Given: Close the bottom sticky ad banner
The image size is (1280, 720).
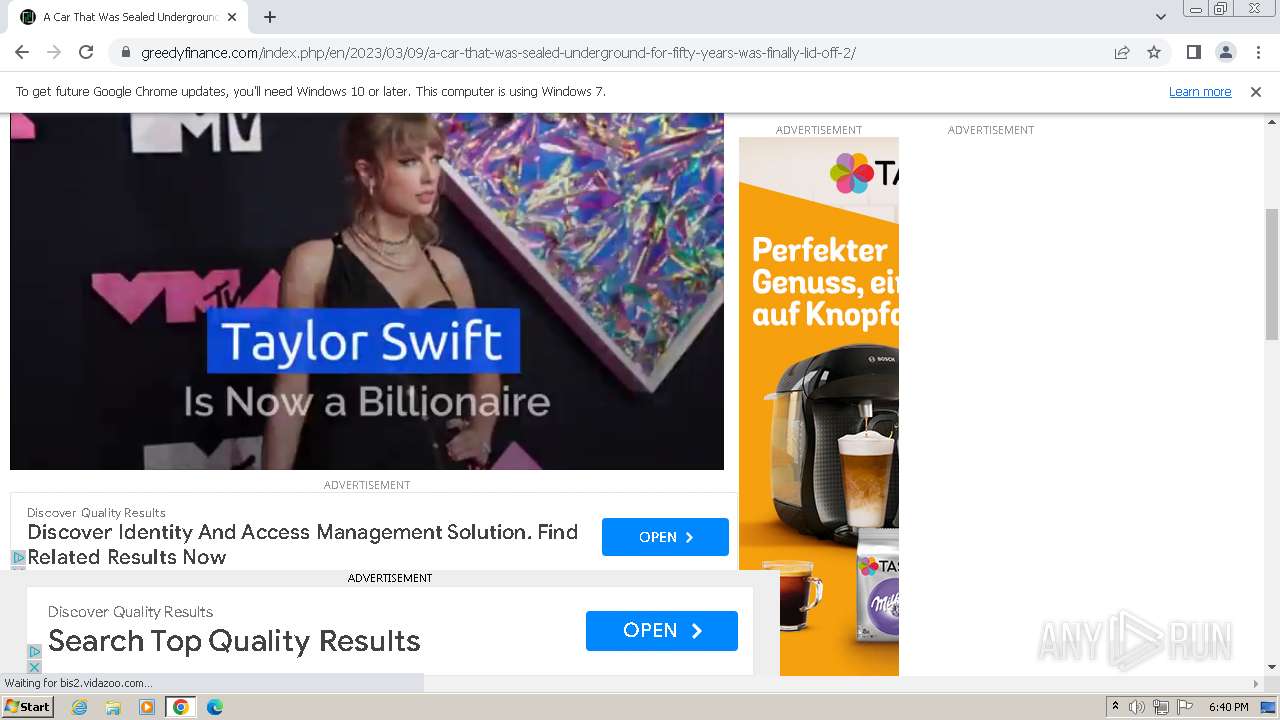Looking at the screenshot, I should (x=34, y=666).
